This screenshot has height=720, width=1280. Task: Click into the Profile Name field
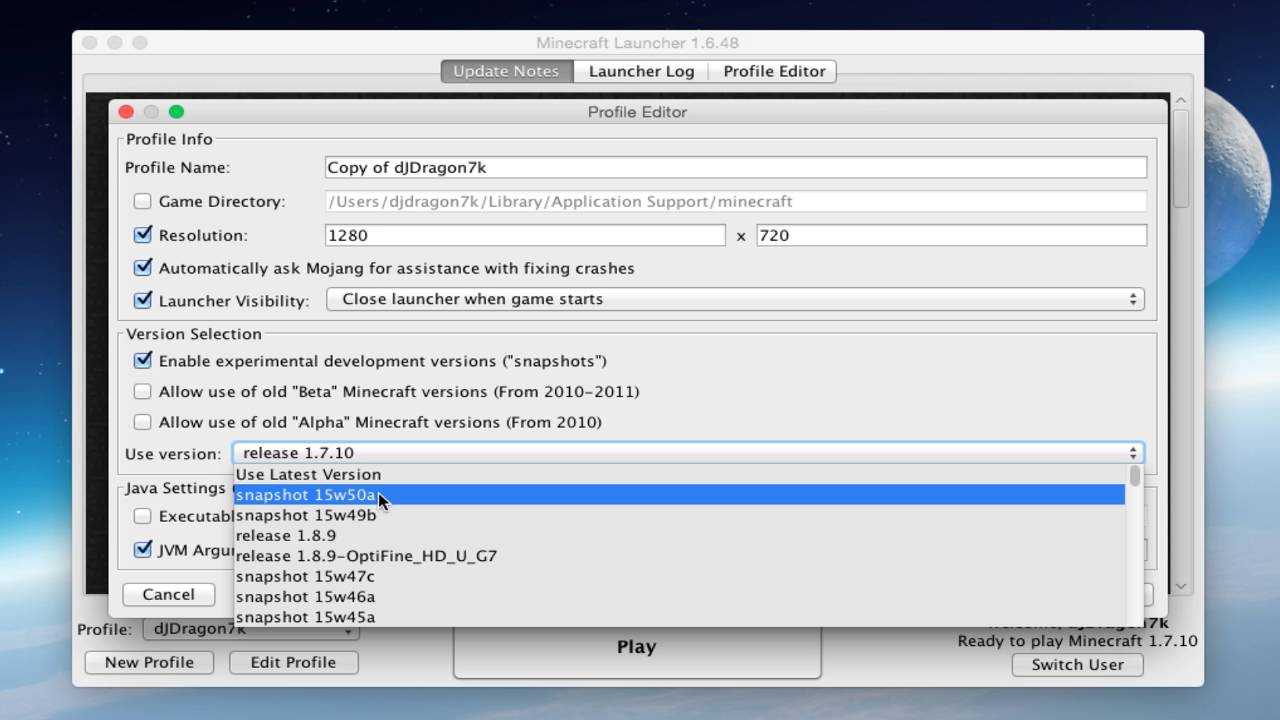tap(736, 167)
